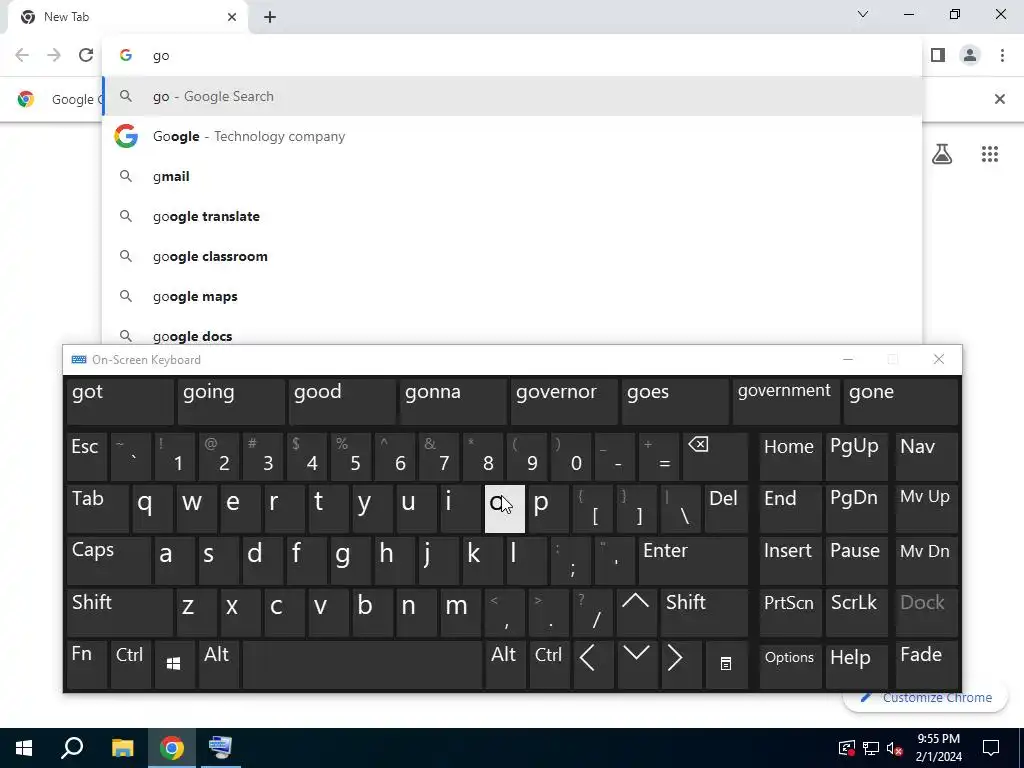1024x768 pixels.
Task: Pick the 'government' word prediction
Action: pos(786,401)
